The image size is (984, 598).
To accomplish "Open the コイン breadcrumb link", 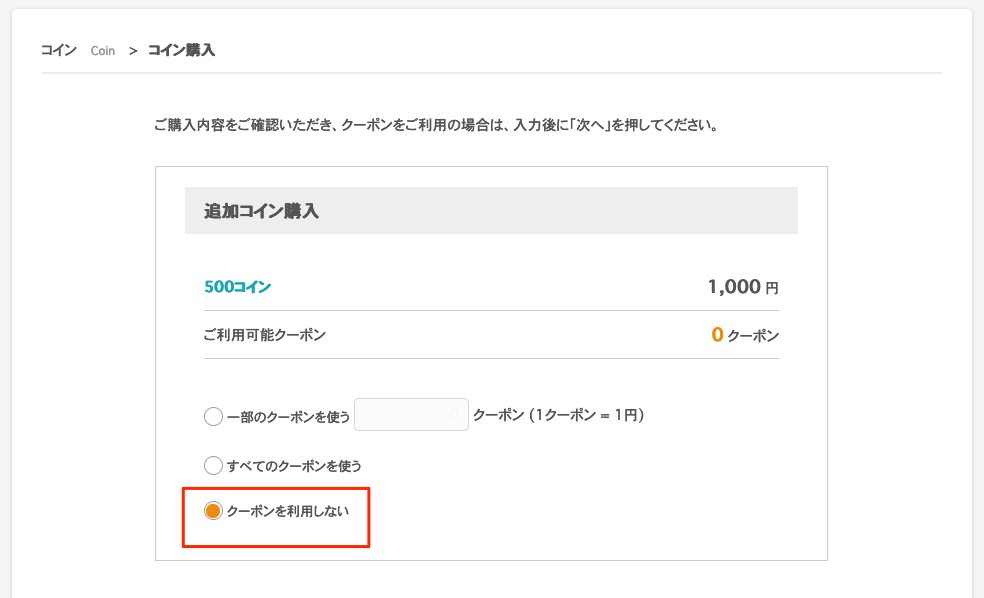I will pyautogui.click(x=59, y=50).
